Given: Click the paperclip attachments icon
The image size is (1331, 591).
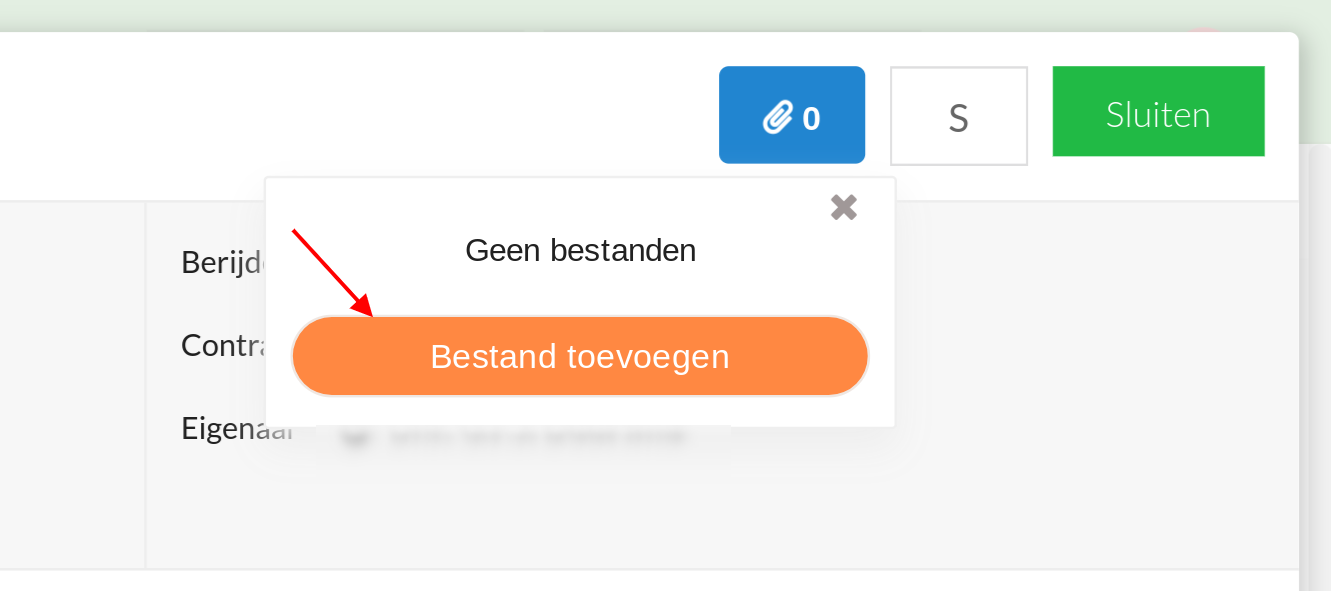Looking at the screenshot, I should (777, 117).
